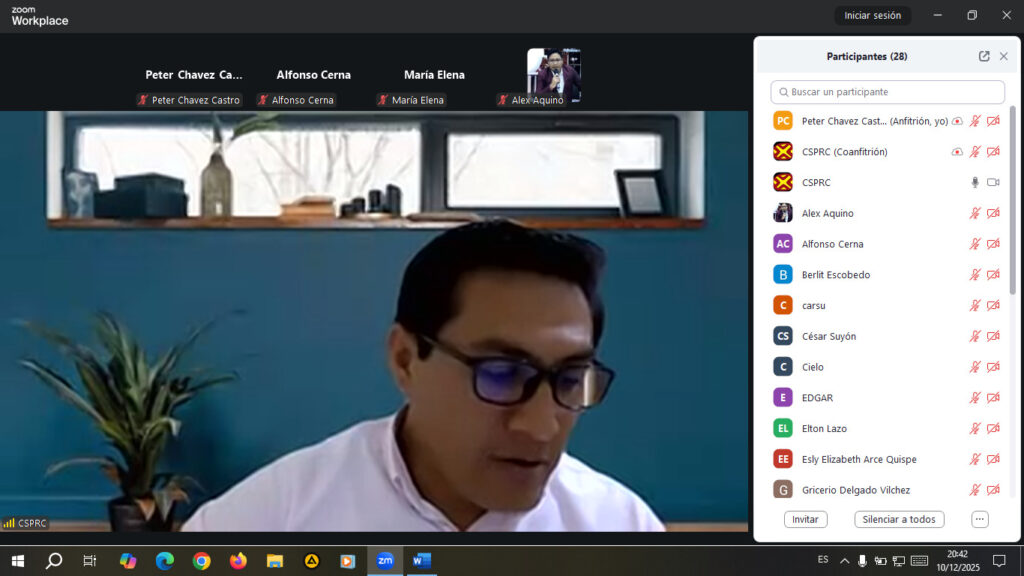Open the Windows notification center icon
The width and height of the screenshot is (1024, 576).
[998, 561]
